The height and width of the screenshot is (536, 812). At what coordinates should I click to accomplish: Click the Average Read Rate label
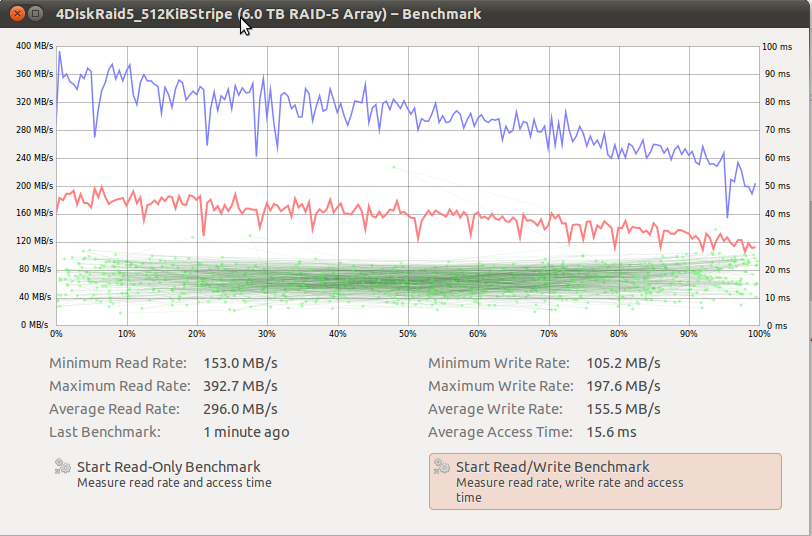click(114, 409)
